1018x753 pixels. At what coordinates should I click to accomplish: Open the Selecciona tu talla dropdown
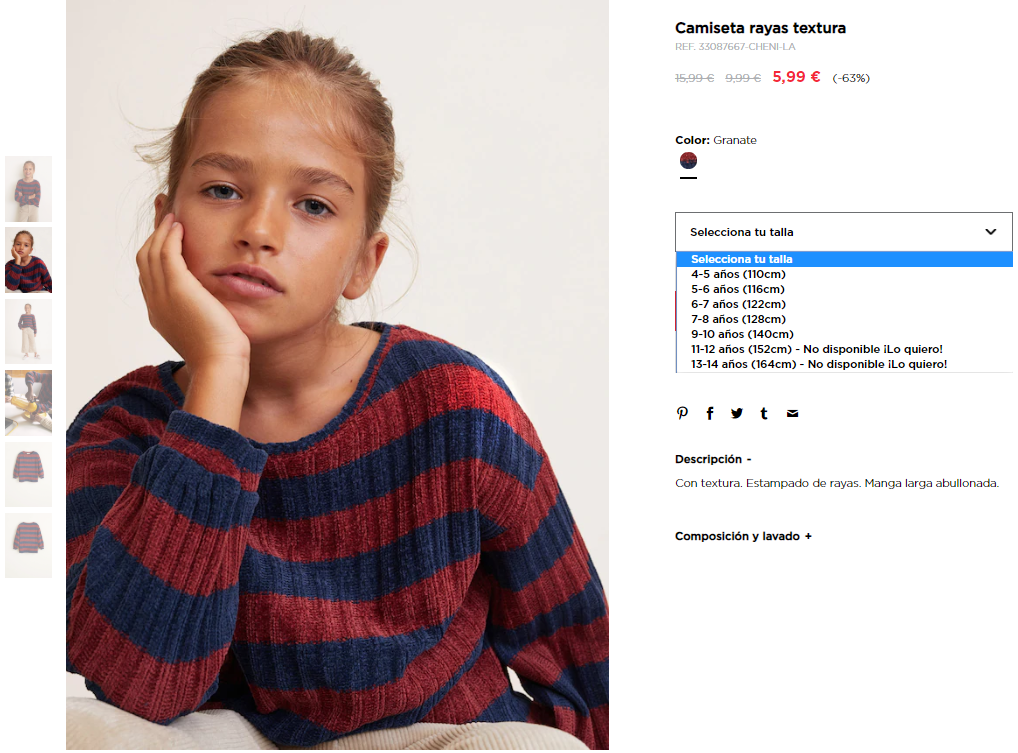point(843,232)
